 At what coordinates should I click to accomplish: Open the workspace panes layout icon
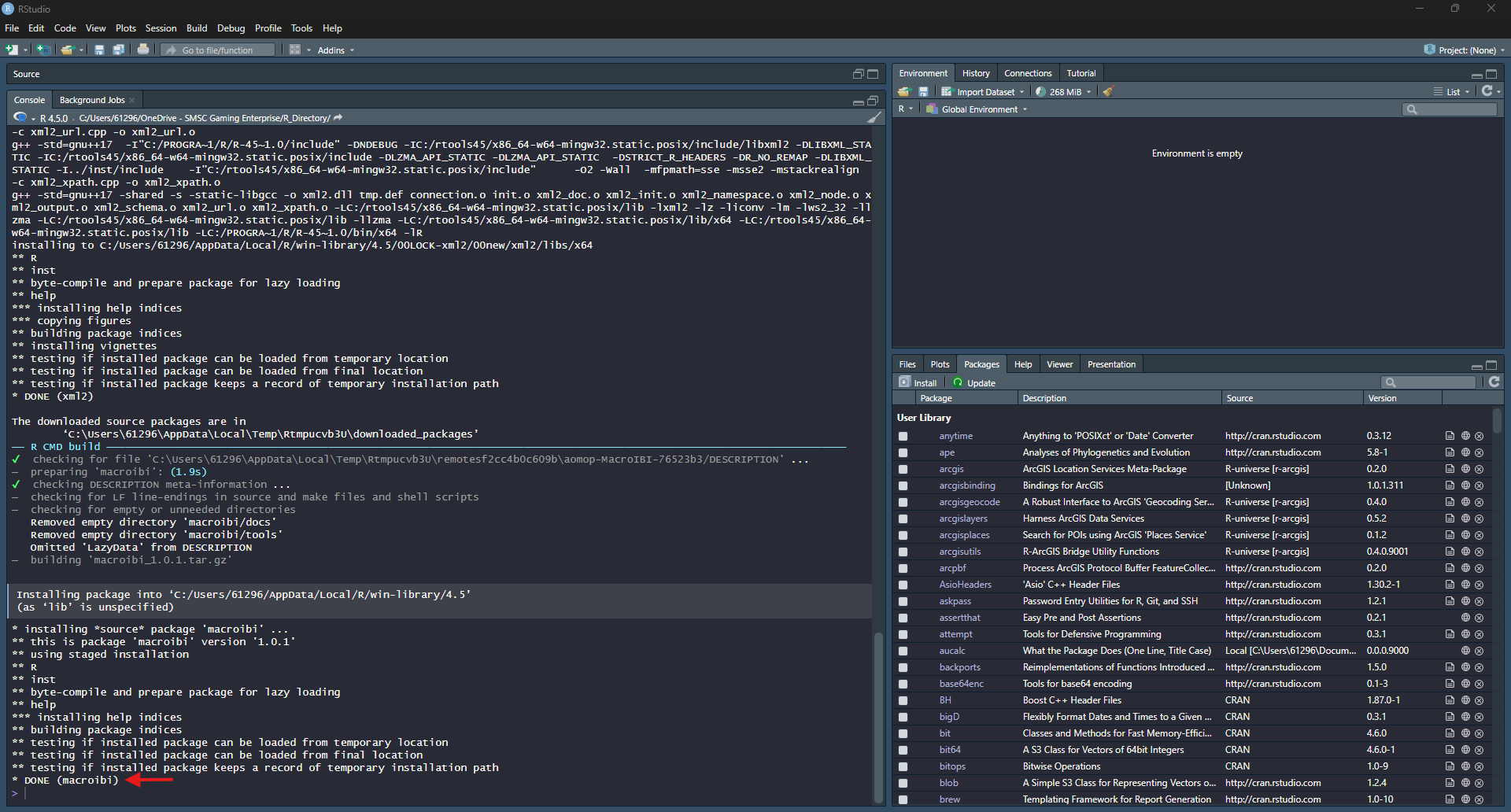point(295,50)
